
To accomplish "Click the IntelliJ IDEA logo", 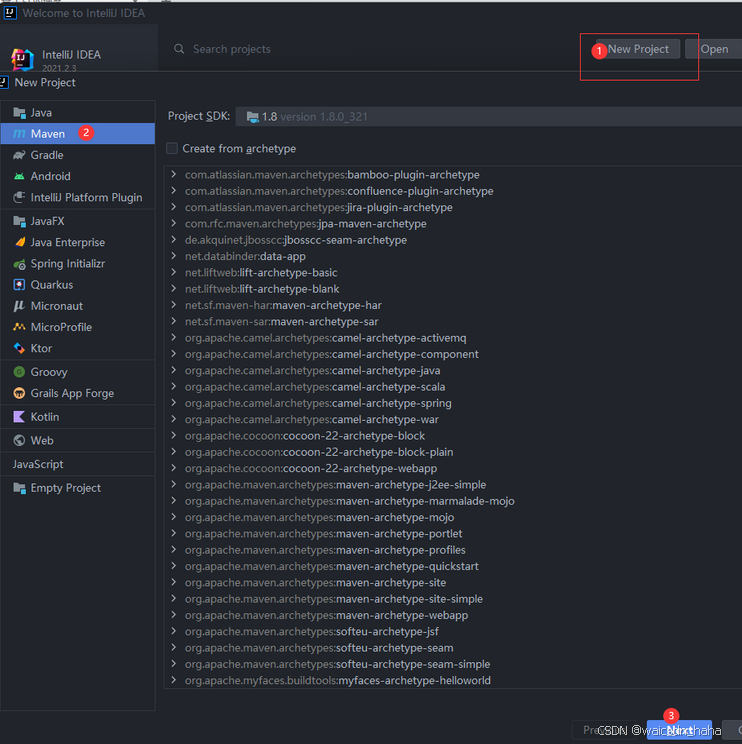I will coord(22,59).
